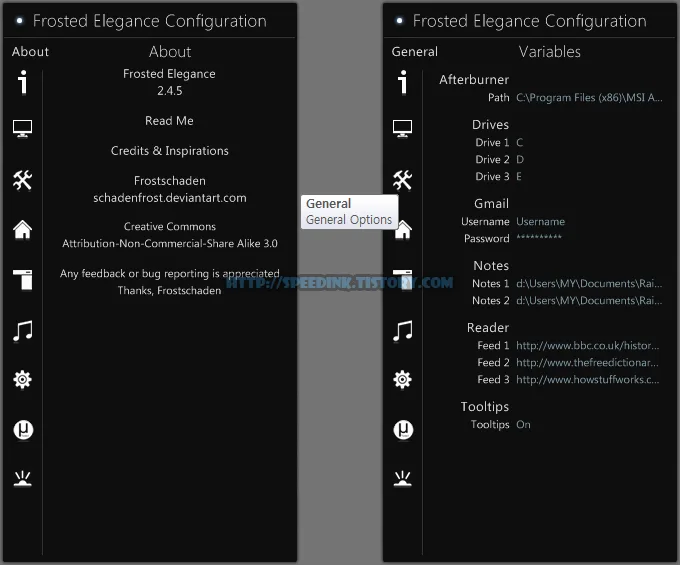This screenshot has height=565, width=680.
Task: Select the gear icon in Variables window sidebar
Action: pyautogui.click(x=402, y=379)
